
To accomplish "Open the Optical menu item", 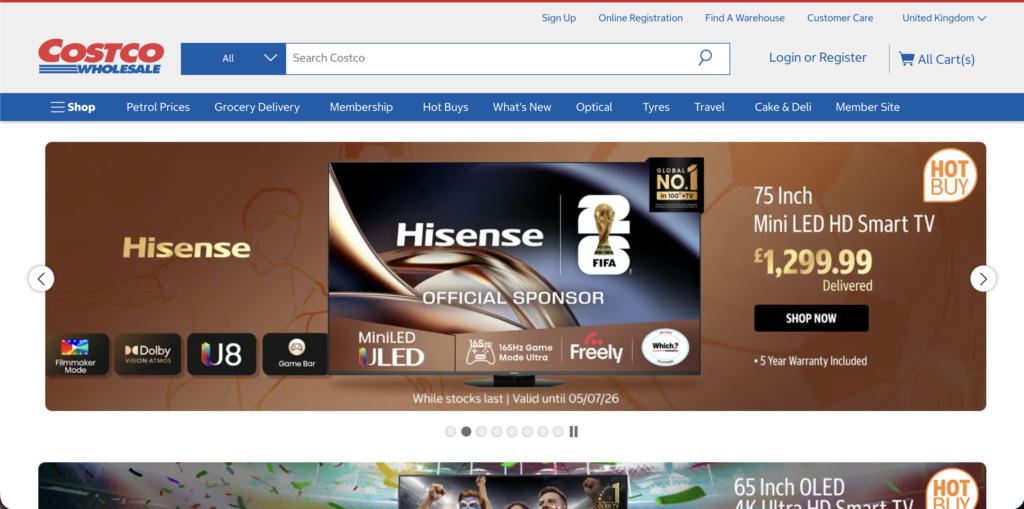I will (594, 107).
